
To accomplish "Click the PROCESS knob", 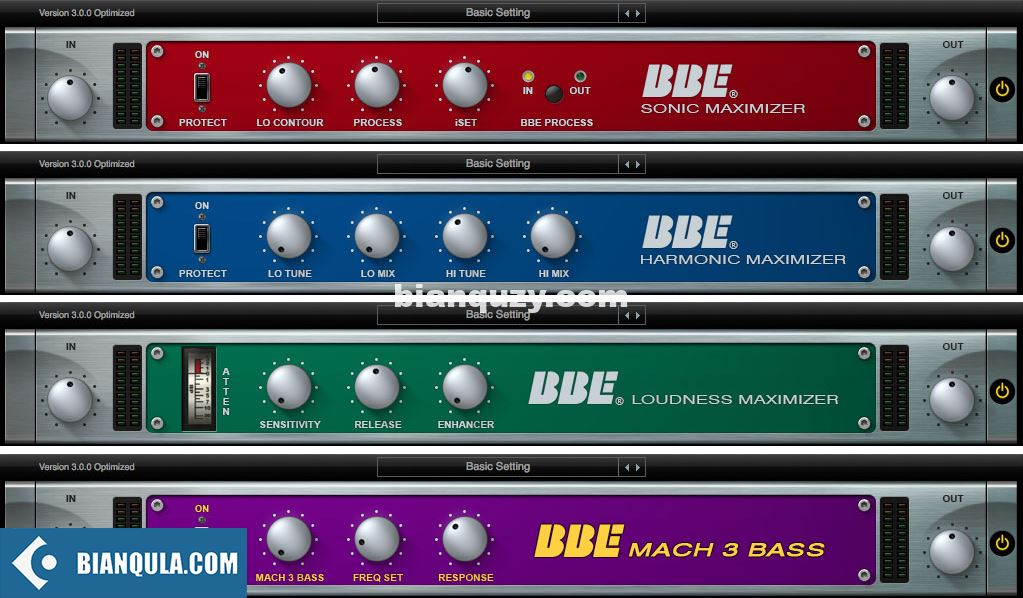I will (x=377, y=85).
